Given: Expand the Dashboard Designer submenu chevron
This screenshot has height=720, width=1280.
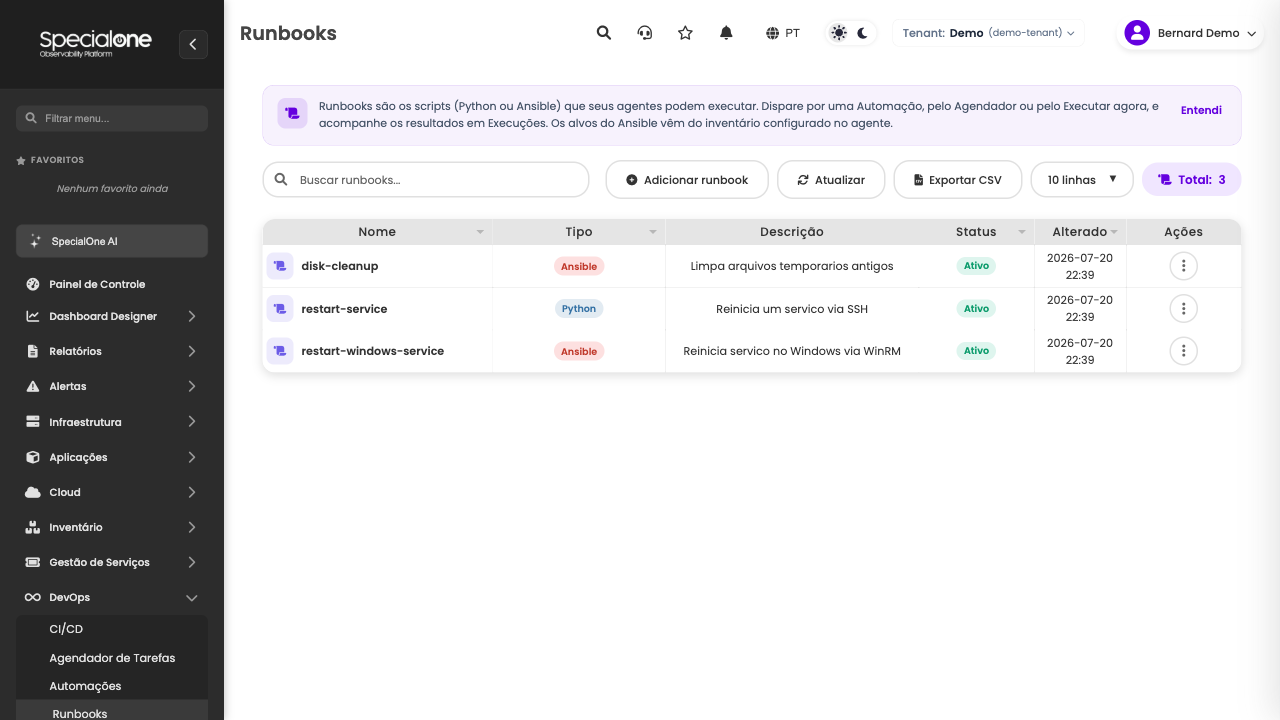Looking at the screenshot, I should (x=192, y=316).
